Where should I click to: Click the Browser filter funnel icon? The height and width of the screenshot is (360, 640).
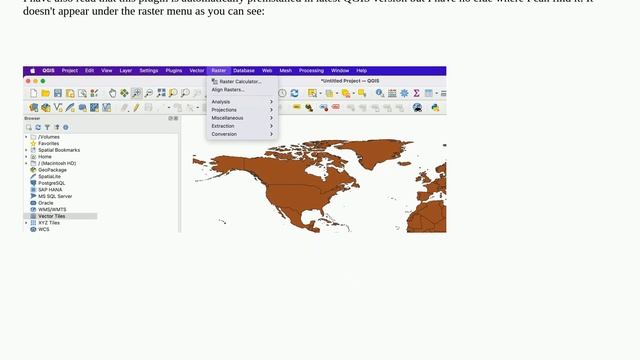[x=47, y=127]
